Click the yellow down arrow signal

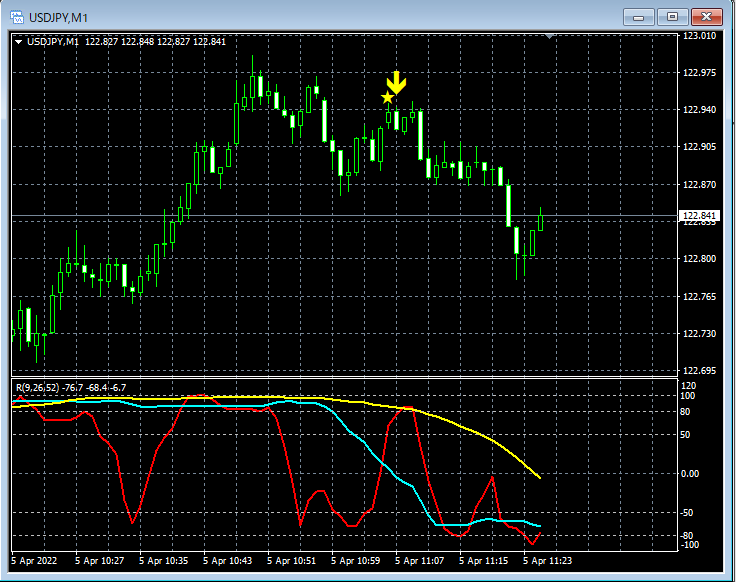click(397, 83)
